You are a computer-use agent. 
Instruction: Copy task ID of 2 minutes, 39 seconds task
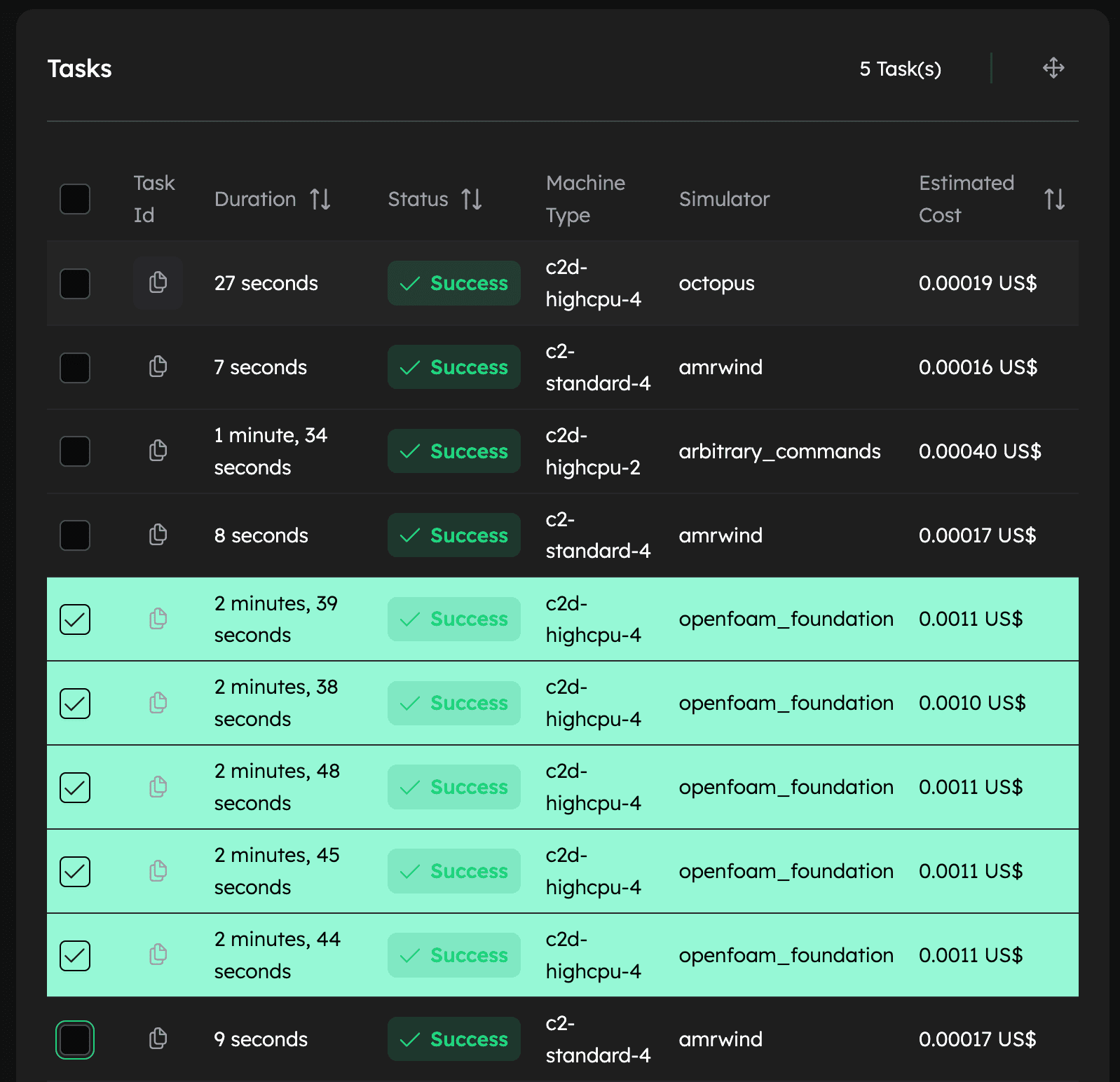click(x=158, y=619)
